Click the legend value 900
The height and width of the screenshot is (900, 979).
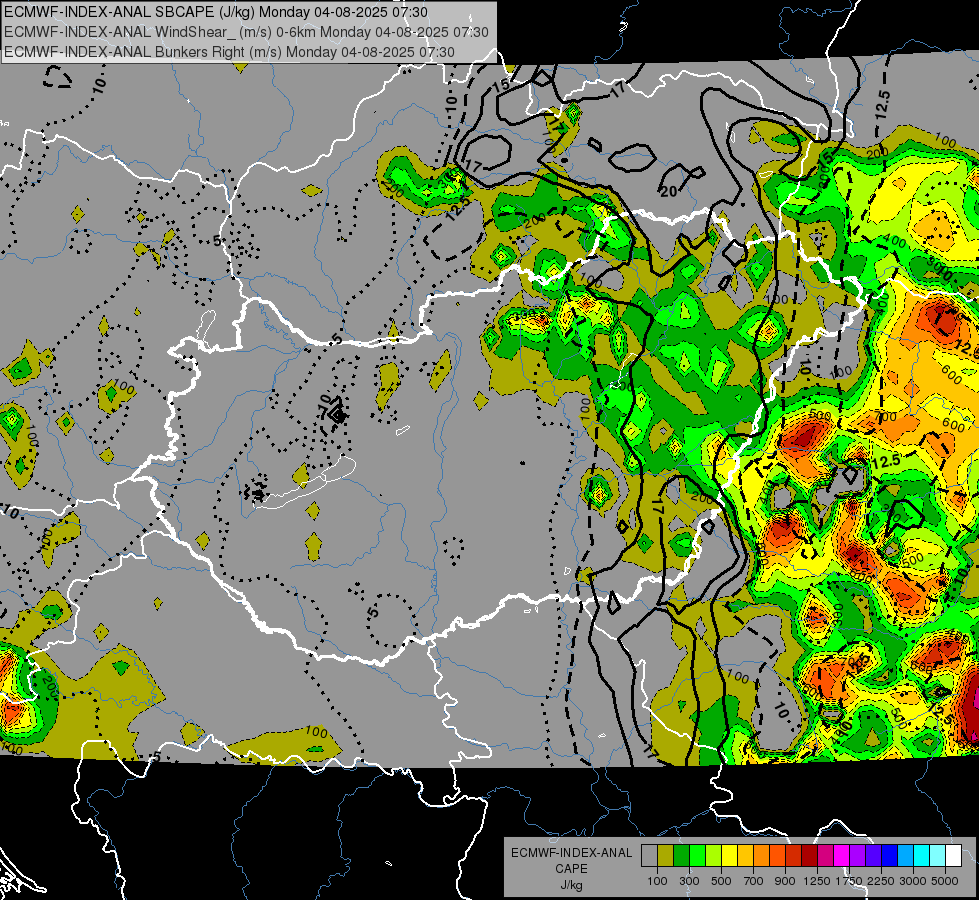(785, 881)
